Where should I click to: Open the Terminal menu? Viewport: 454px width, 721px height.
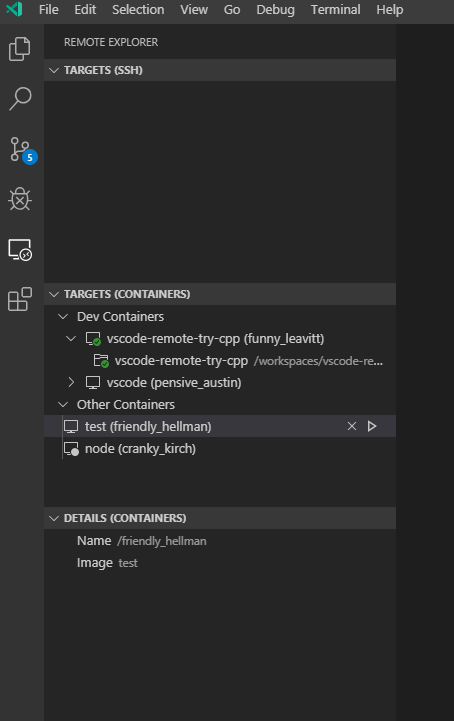(x=335, y=10)
